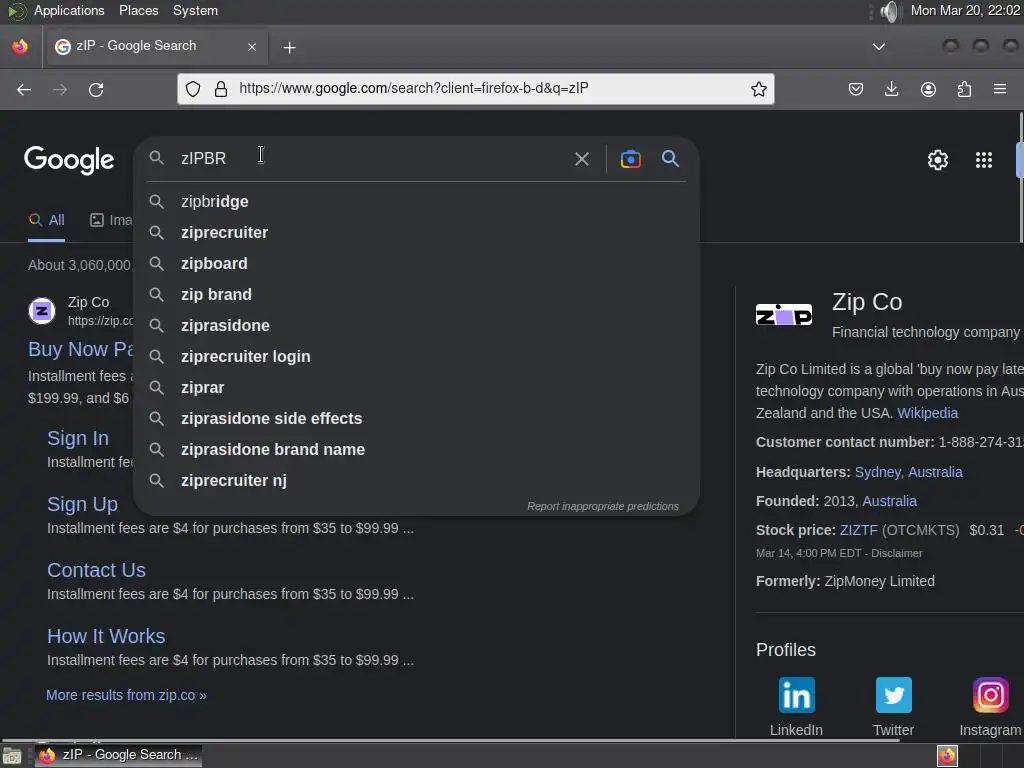Select the All results tab
This screenshot has height=768, width=1024.
(x=46, y=220)
